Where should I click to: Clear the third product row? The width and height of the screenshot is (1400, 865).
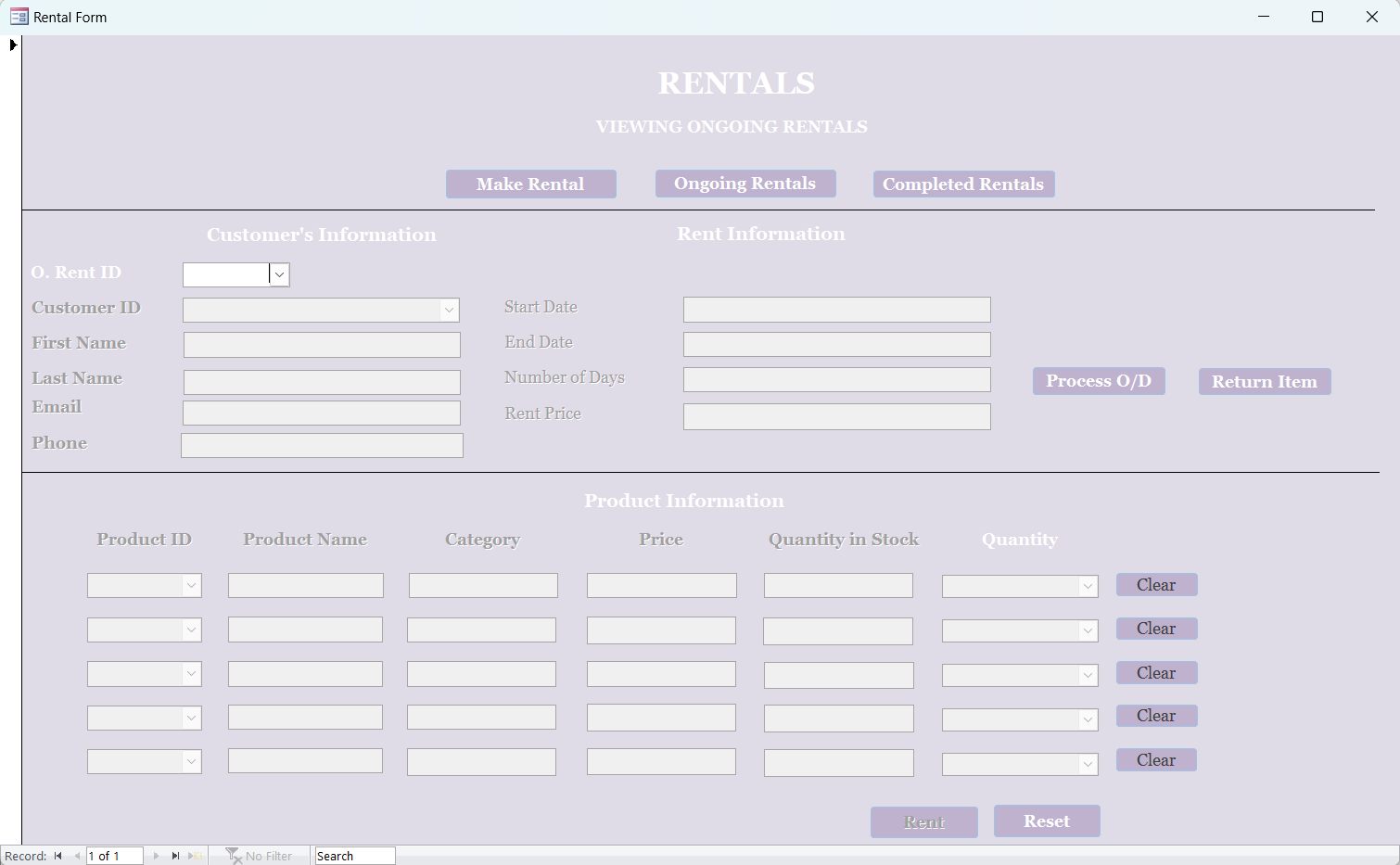click(x=1156, y=673)
